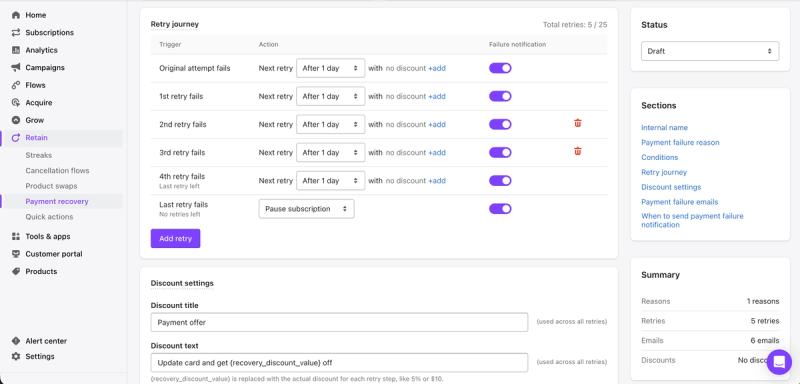The image size is (800, 384).
Task: Toggle failure notification for Last retry fails
Action: coord(500,209)
